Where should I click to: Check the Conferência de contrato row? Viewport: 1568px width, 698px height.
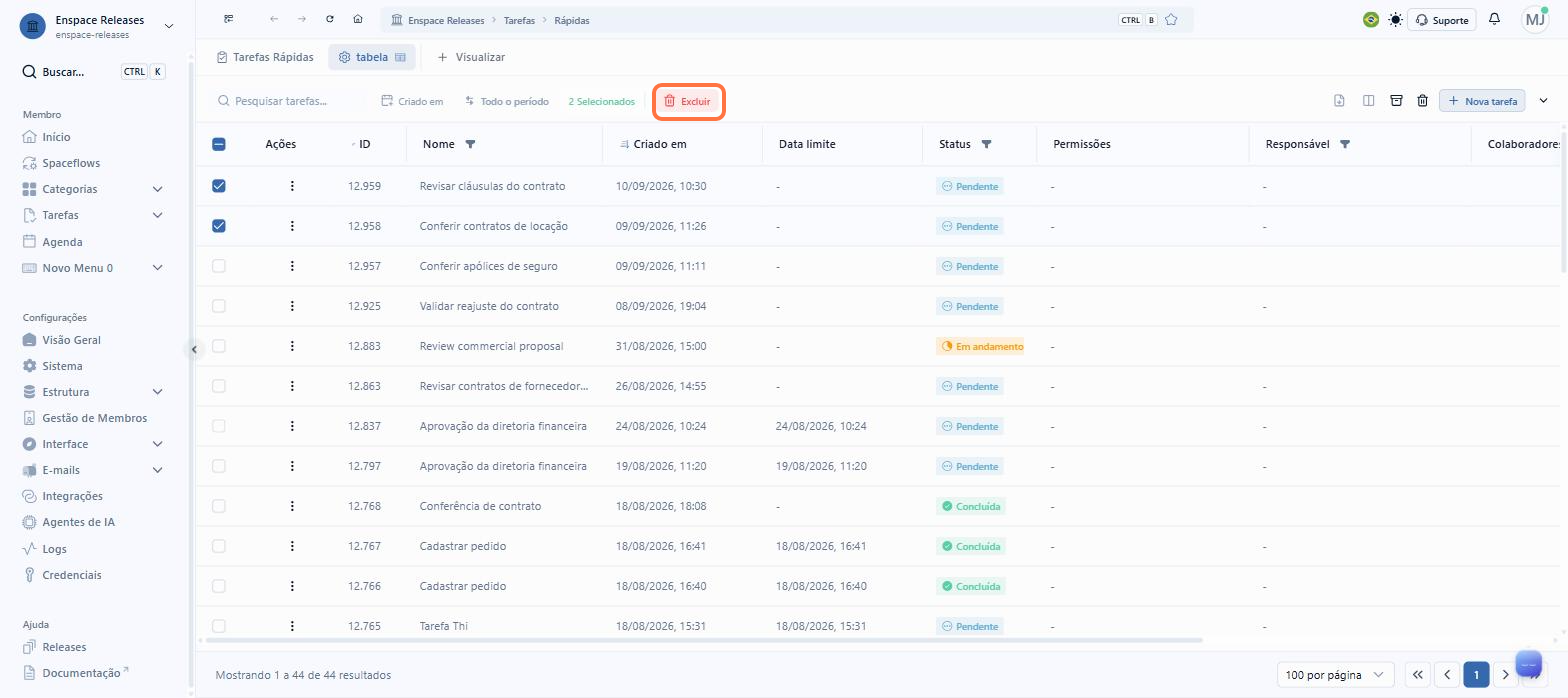[219, 506]
